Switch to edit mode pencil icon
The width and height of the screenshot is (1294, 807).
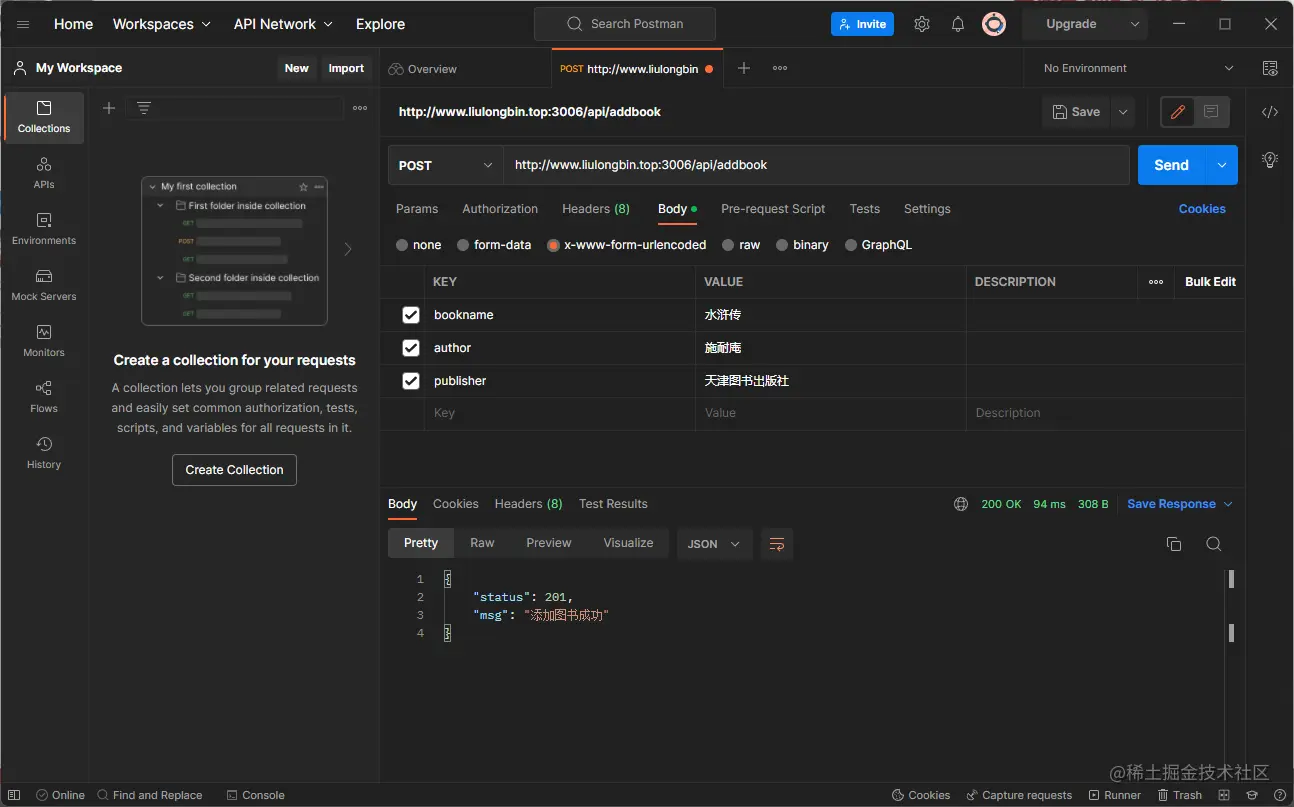1178,112
